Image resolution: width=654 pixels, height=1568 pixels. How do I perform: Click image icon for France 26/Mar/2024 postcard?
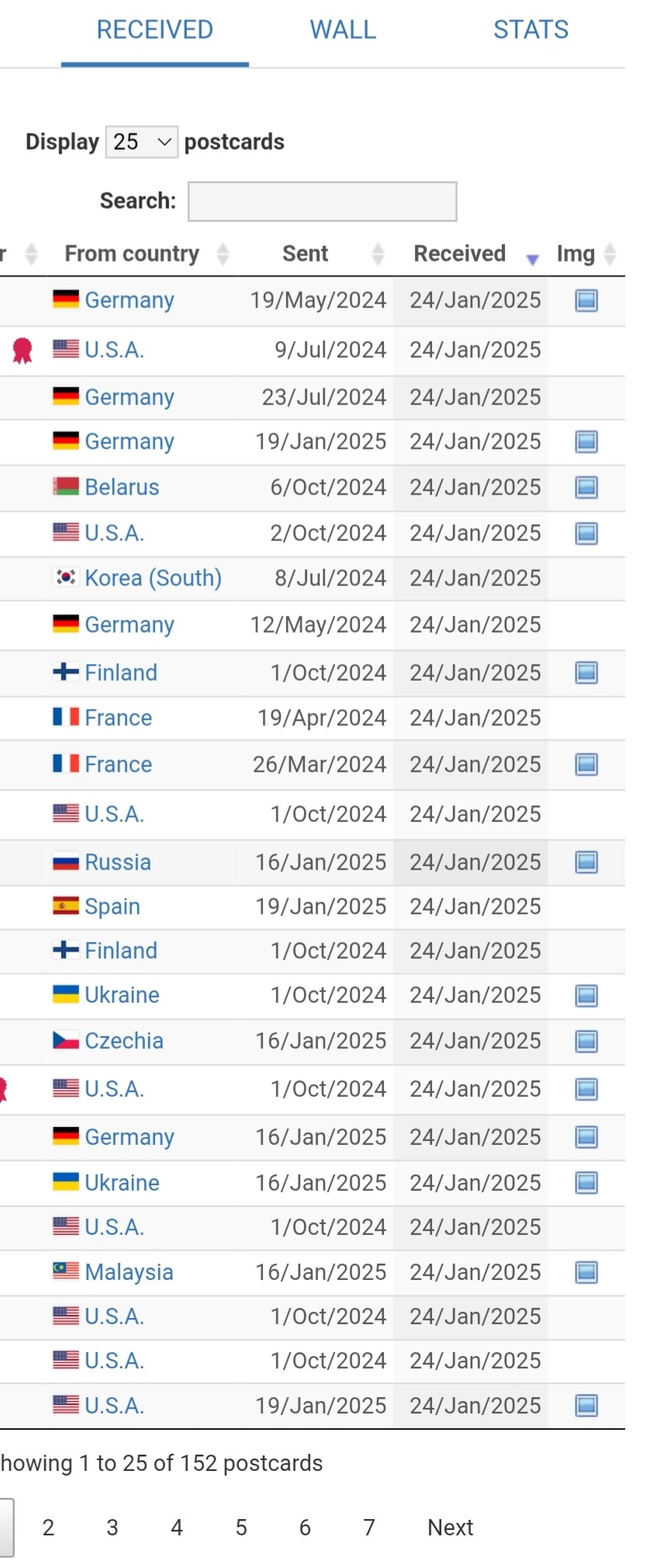586,765
